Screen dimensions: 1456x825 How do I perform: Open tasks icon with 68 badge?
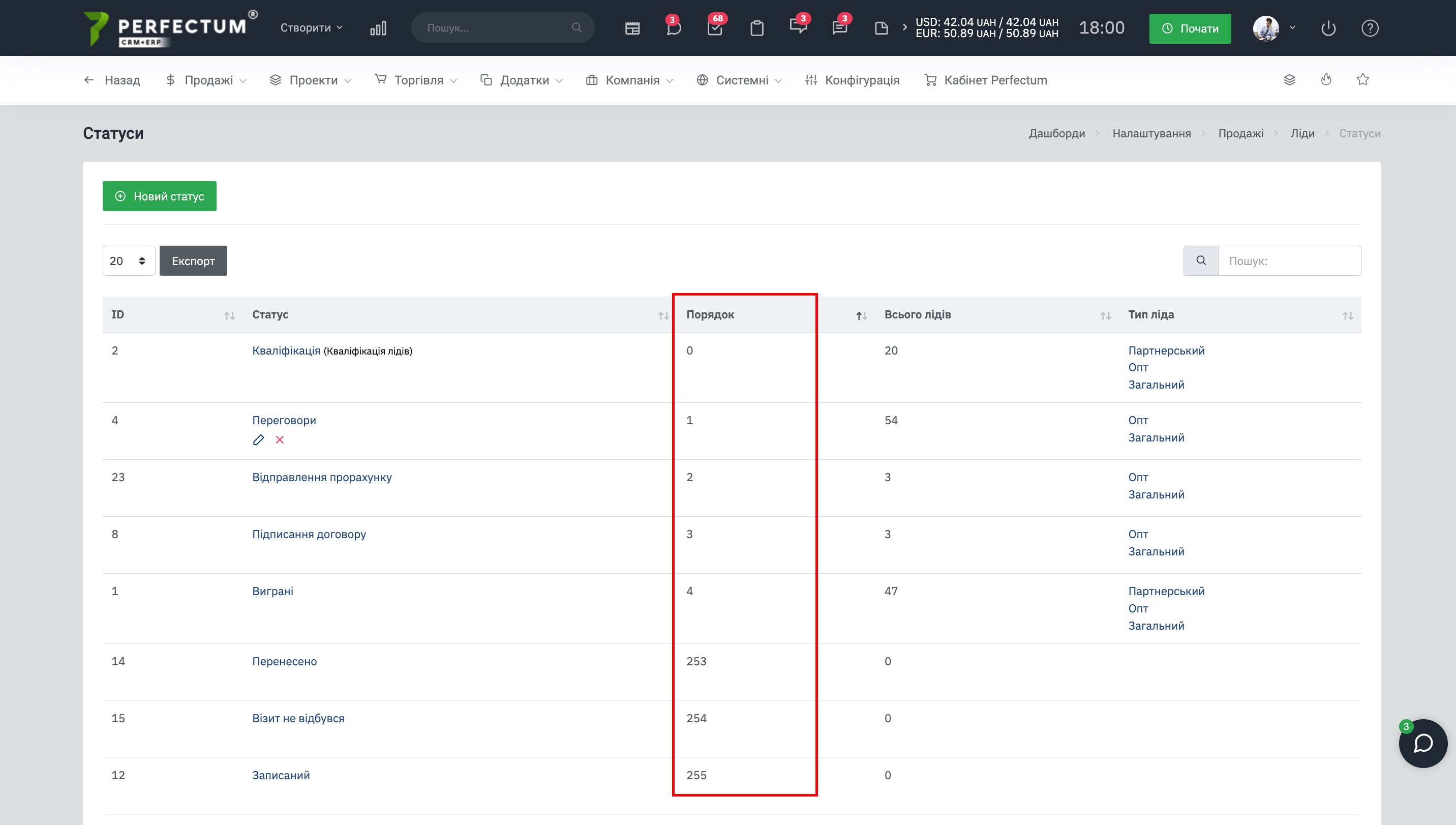point(715,27)
